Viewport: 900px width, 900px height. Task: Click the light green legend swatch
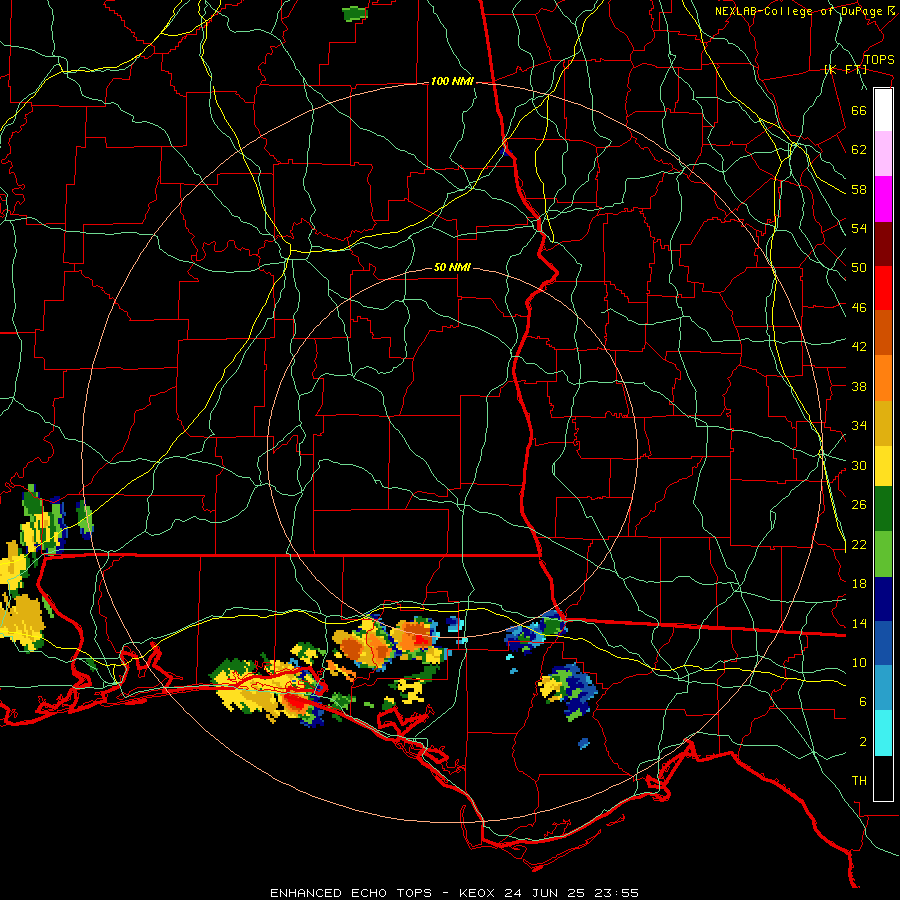coord(883,554)
